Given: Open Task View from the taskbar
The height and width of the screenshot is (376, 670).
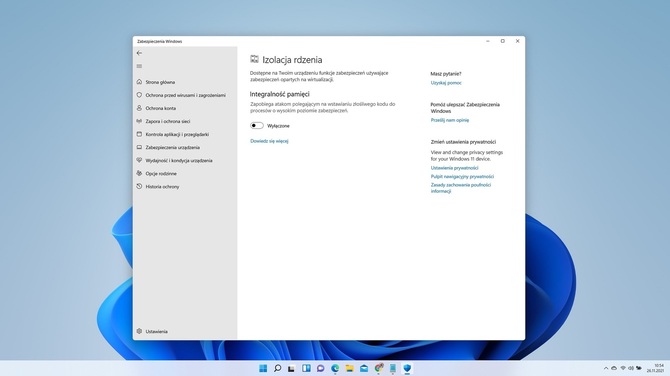Looking at the screenshot, I should click(x=291, y=368).
